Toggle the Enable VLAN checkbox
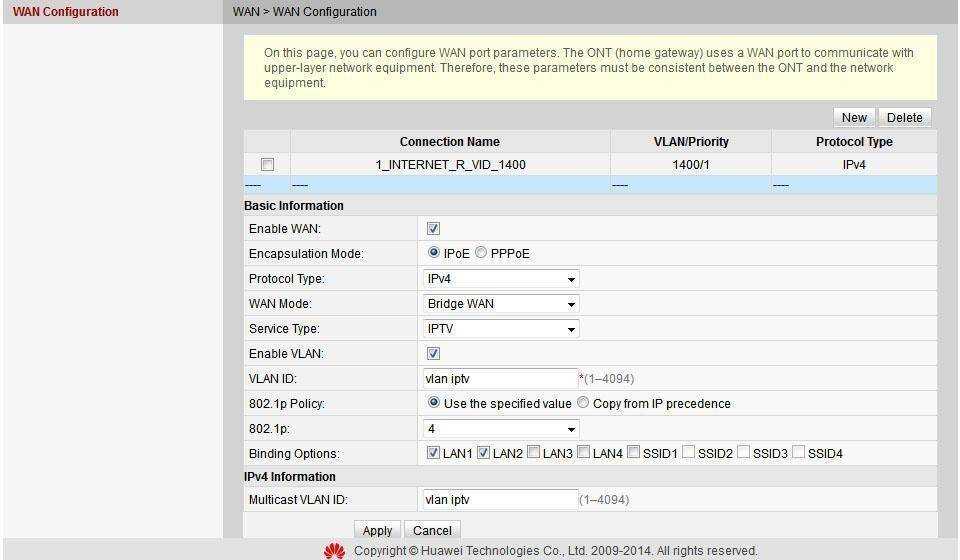The height and width of the screenshot is (560, 960). coord(433,354)
